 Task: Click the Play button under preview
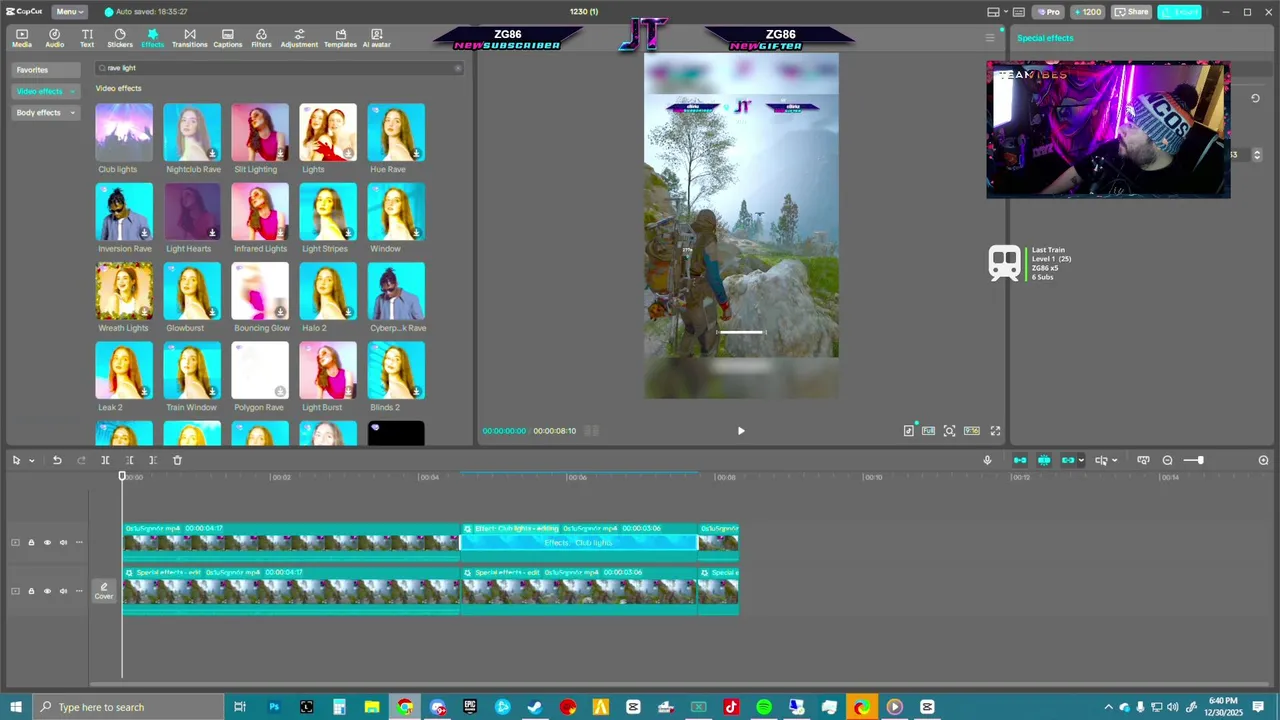coord(741,431)
